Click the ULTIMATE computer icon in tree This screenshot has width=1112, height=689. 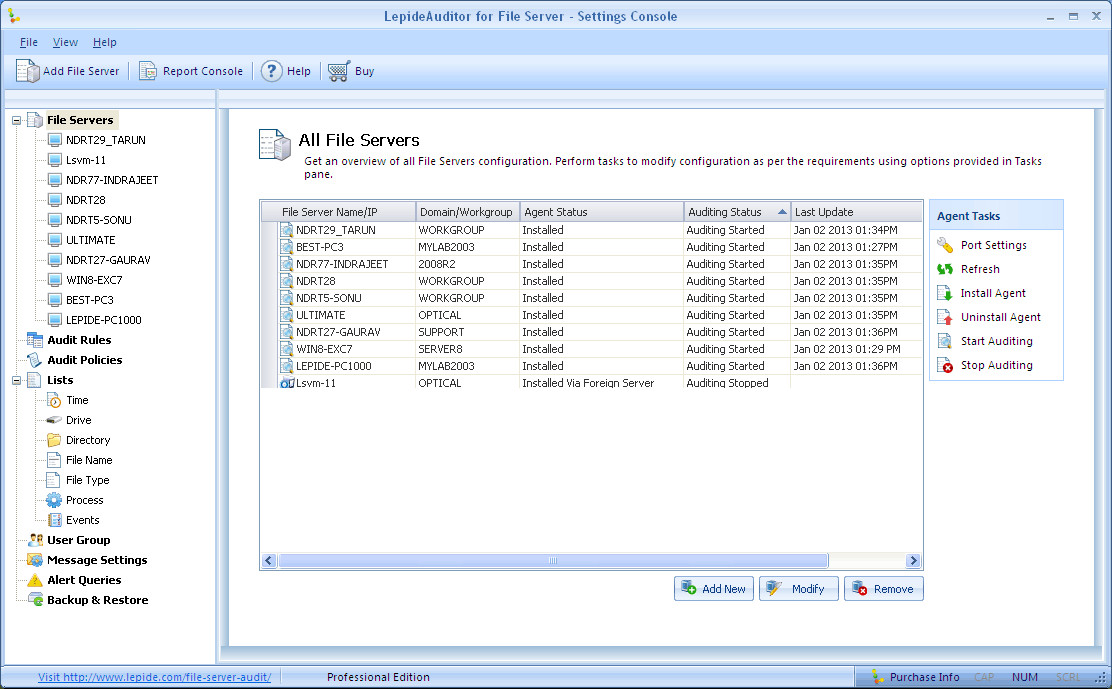(55, 240)
